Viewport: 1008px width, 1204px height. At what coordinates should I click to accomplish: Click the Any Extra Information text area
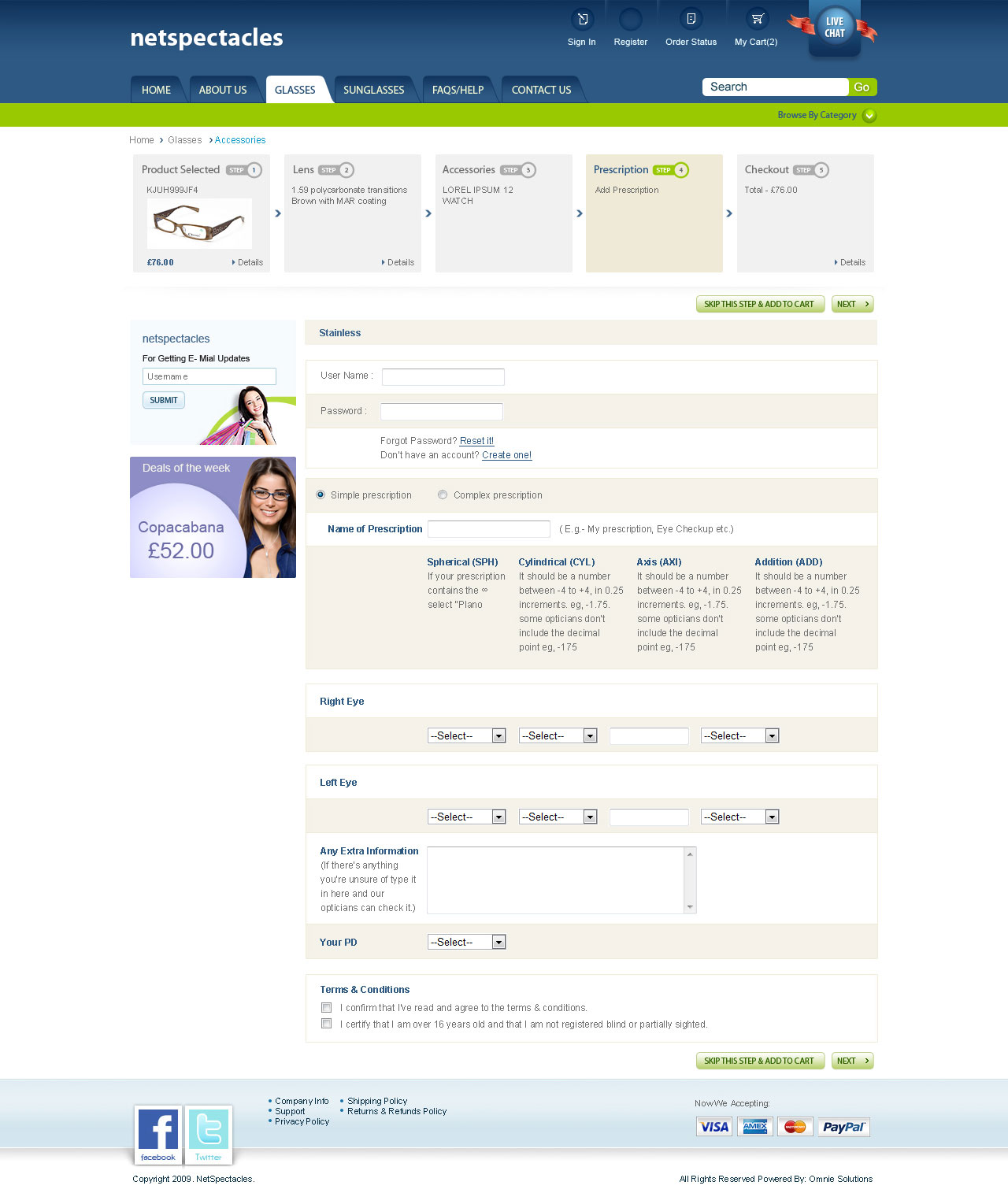click(561, 880)
